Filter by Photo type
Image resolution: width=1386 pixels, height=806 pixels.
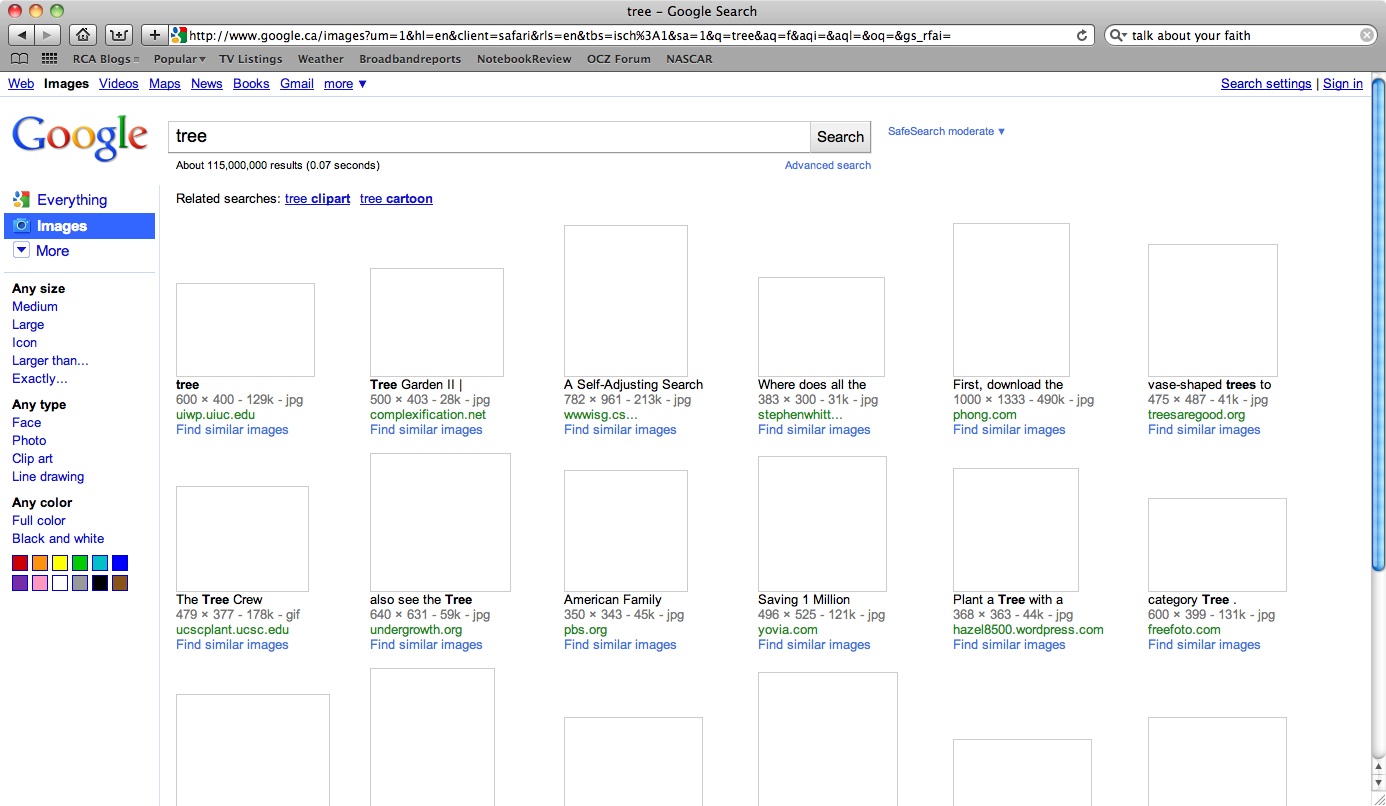(29, 441)
